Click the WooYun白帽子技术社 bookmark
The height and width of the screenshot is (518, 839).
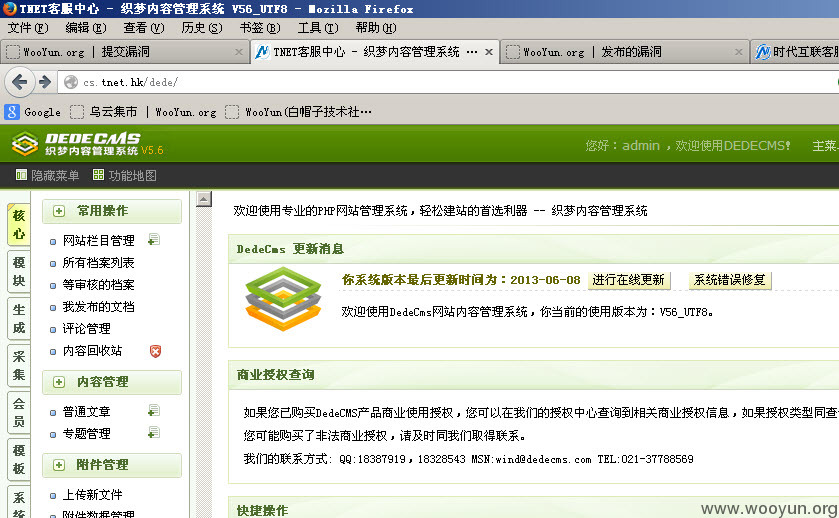(299, 112)
